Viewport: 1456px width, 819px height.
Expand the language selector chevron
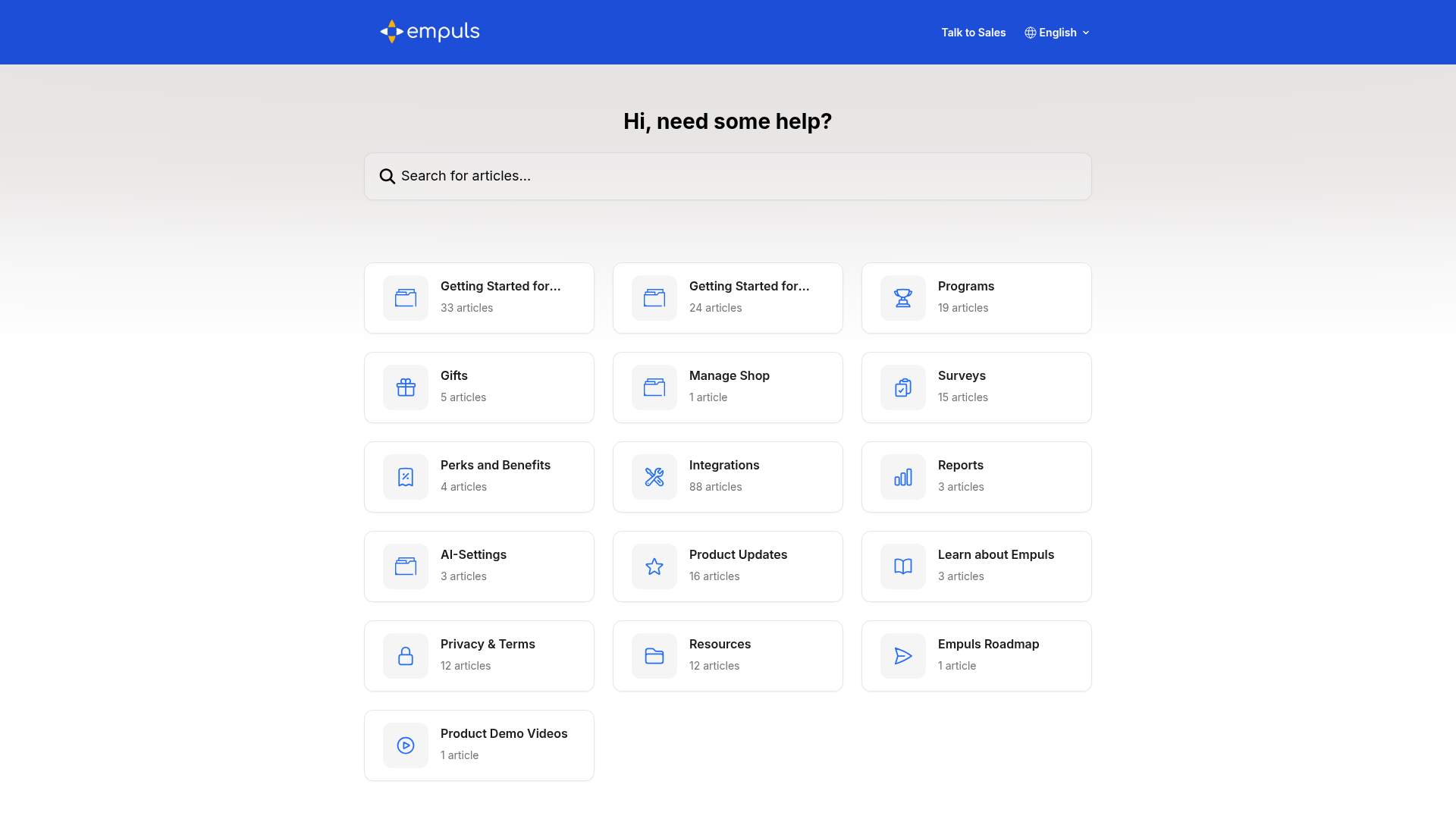pyautogui.click(x=1087, y=33)
